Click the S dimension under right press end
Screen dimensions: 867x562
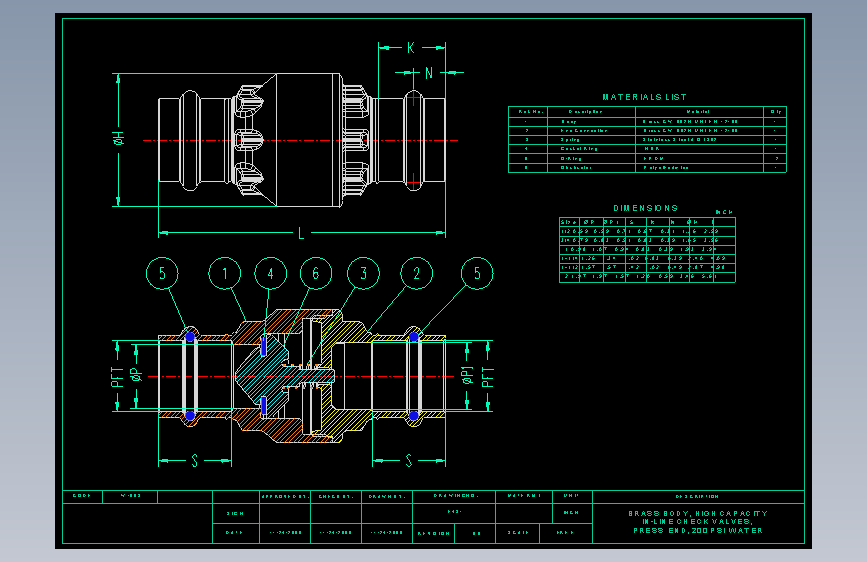pyautogui.click(x=409, y=461)
